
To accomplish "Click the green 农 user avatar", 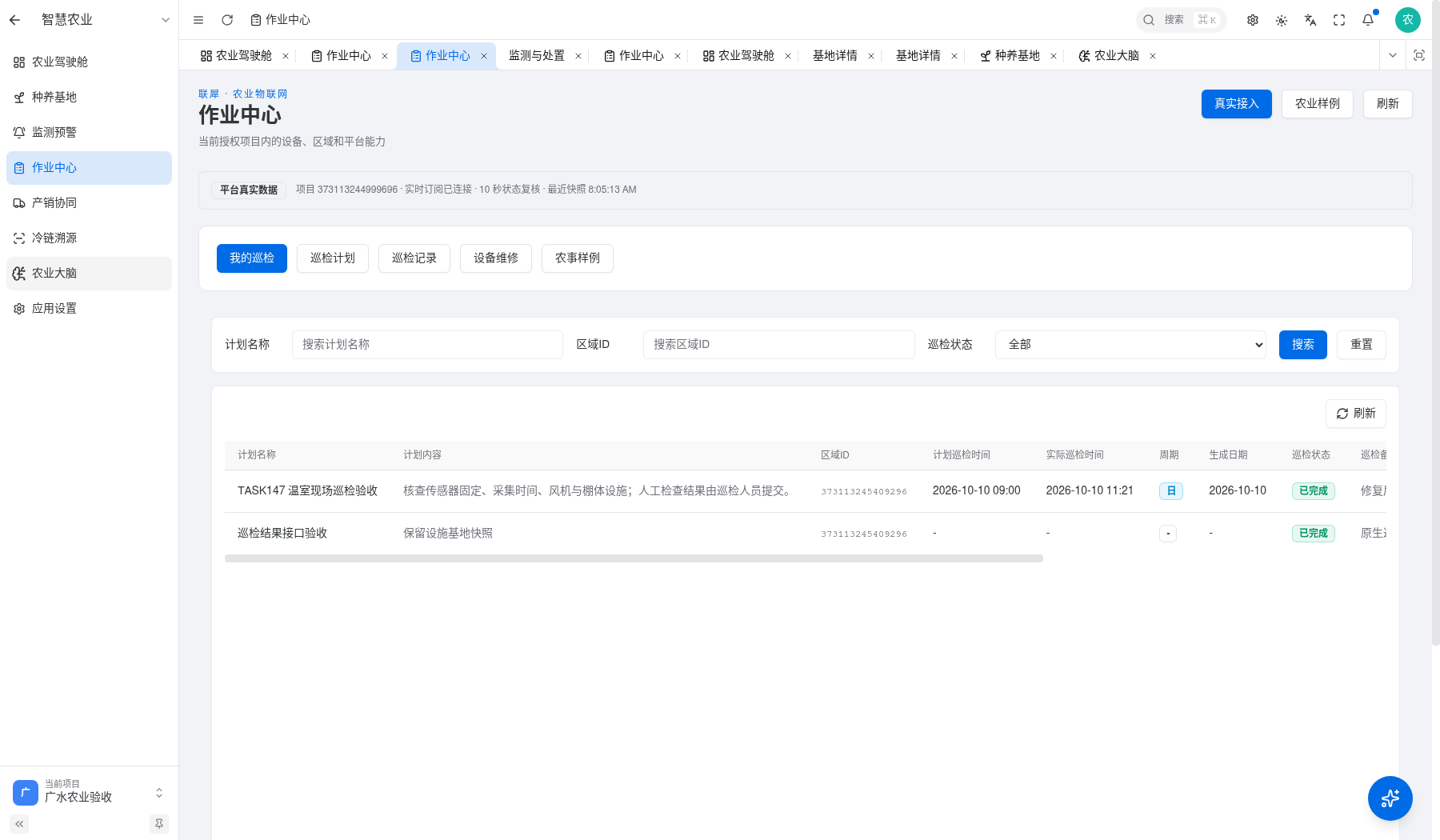I will click(1408, 20).
